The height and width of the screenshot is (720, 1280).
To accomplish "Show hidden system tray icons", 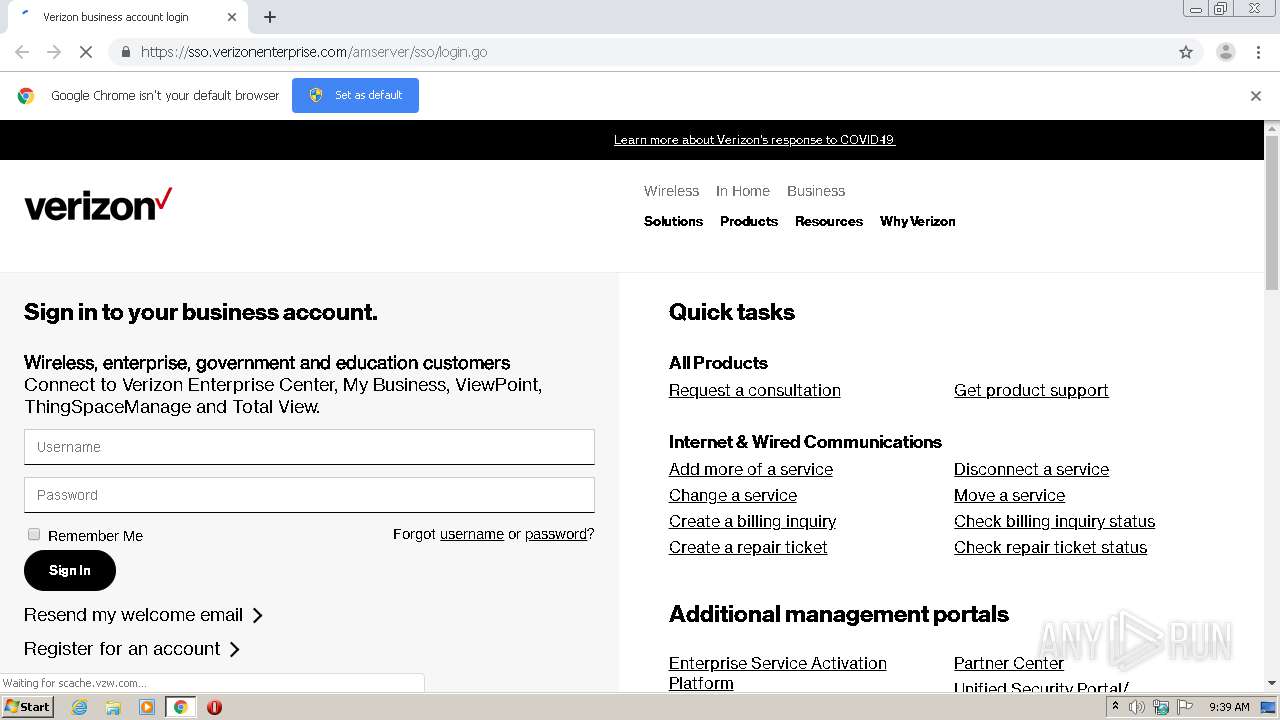I will (x=1115, y=707).
